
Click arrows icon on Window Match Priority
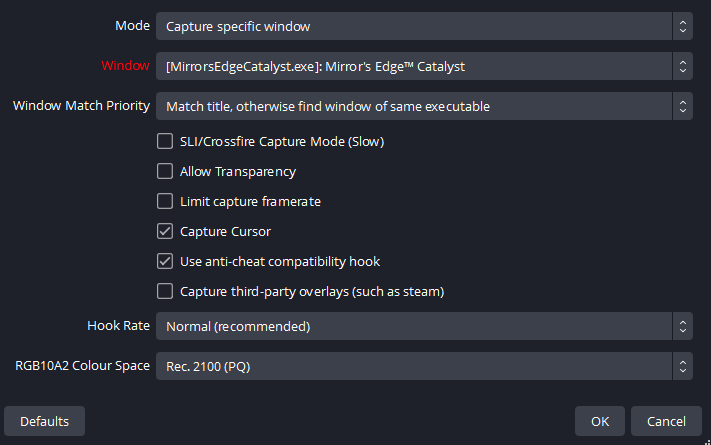coord(682,106)
